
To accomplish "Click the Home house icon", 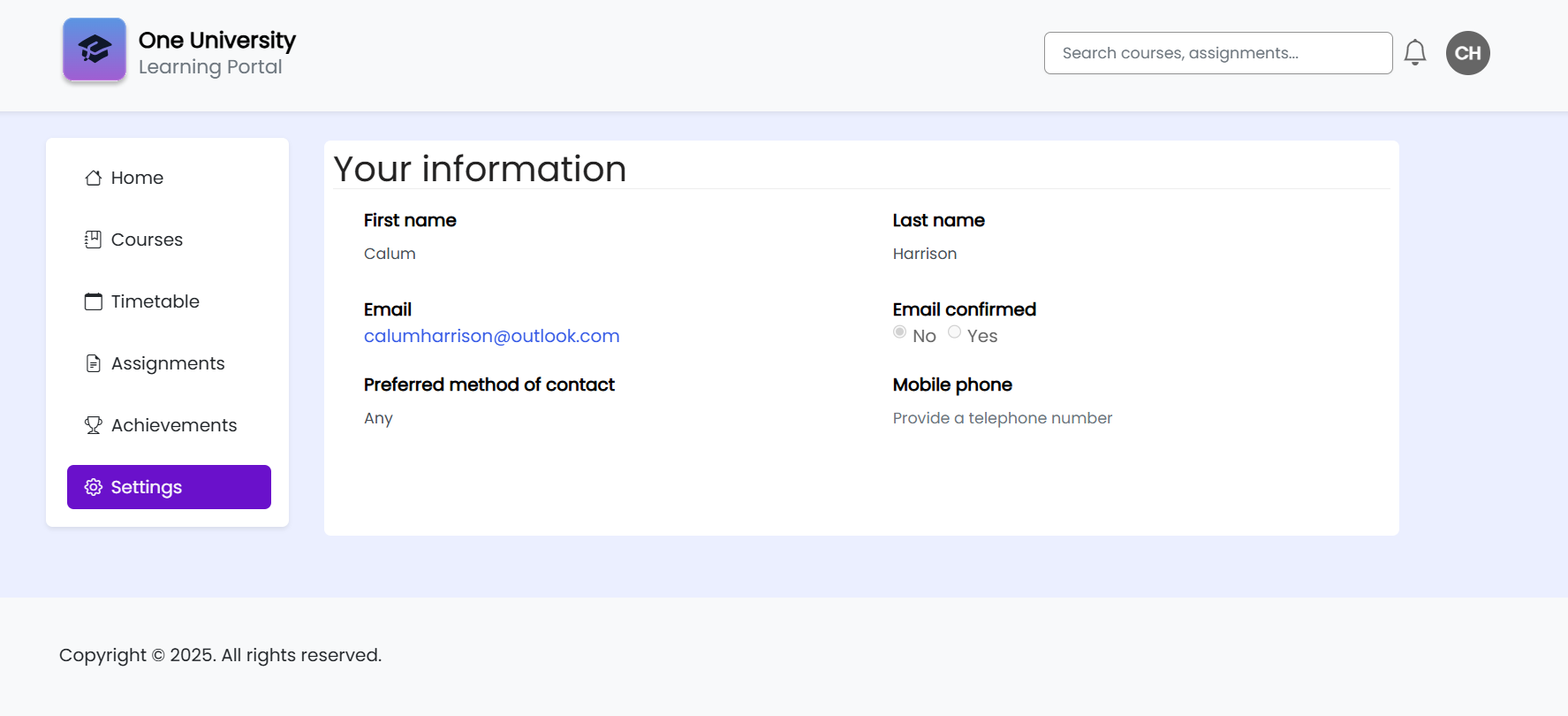I will (x=93, y=178).
